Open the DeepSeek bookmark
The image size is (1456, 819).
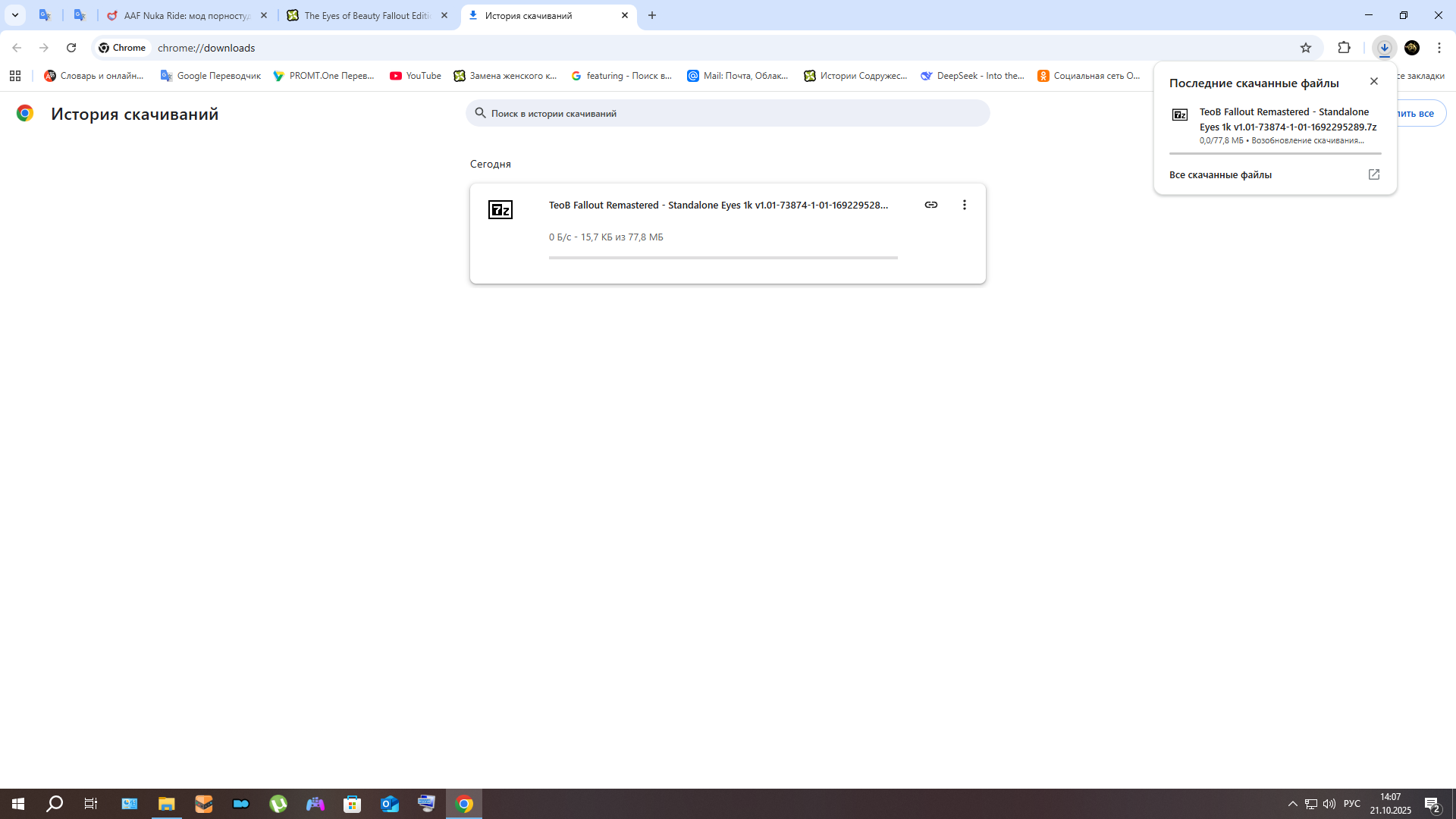972,76
